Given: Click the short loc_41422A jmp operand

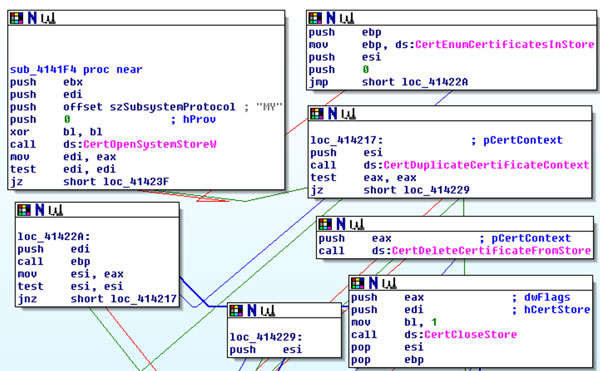Looking at the screenshot, I should coord(415,82).
